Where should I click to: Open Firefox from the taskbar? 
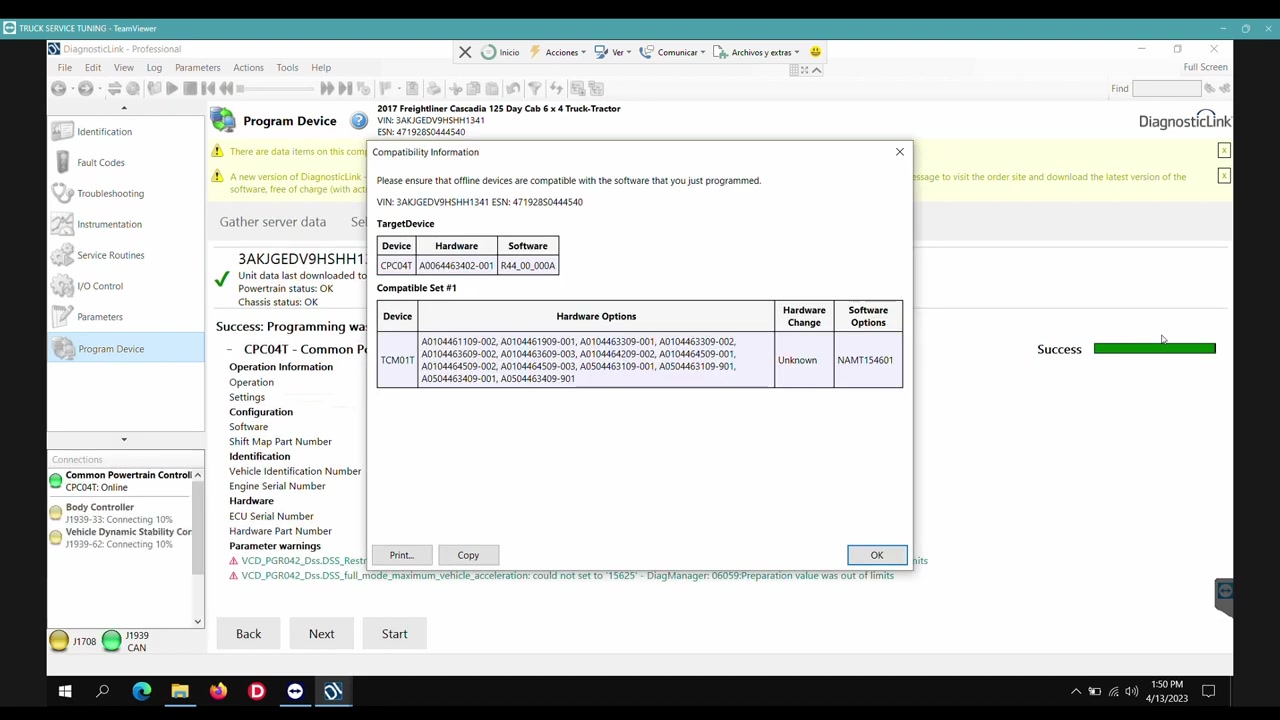coord(218,691)
